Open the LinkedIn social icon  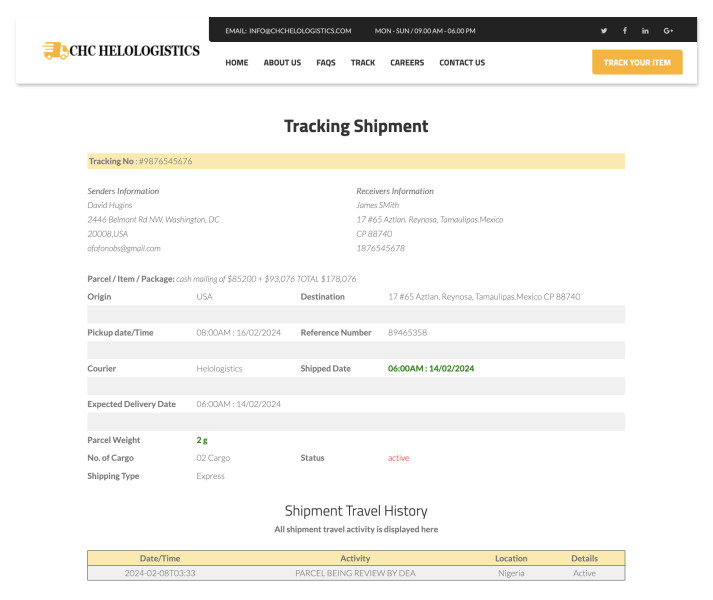[645, 31]
